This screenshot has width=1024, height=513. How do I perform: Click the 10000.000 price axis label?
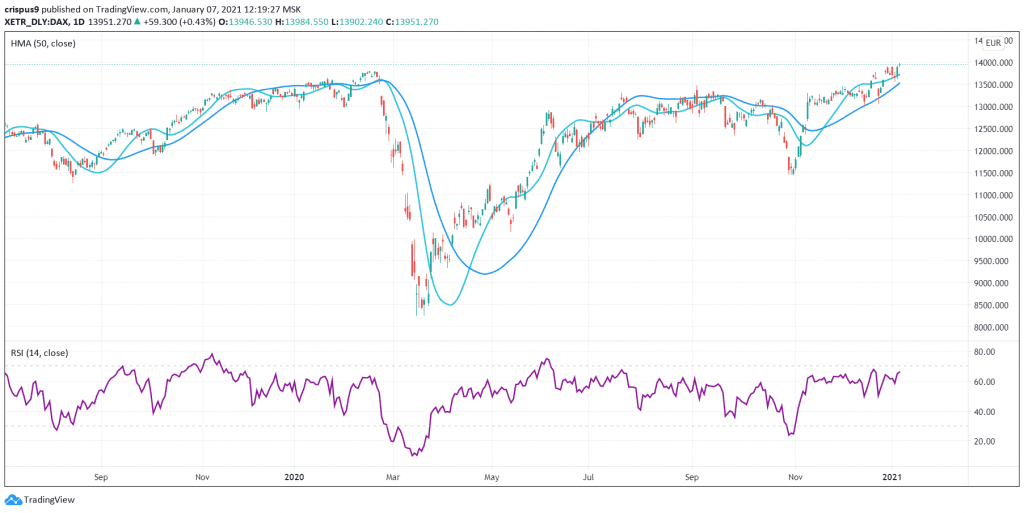point(995,239)
